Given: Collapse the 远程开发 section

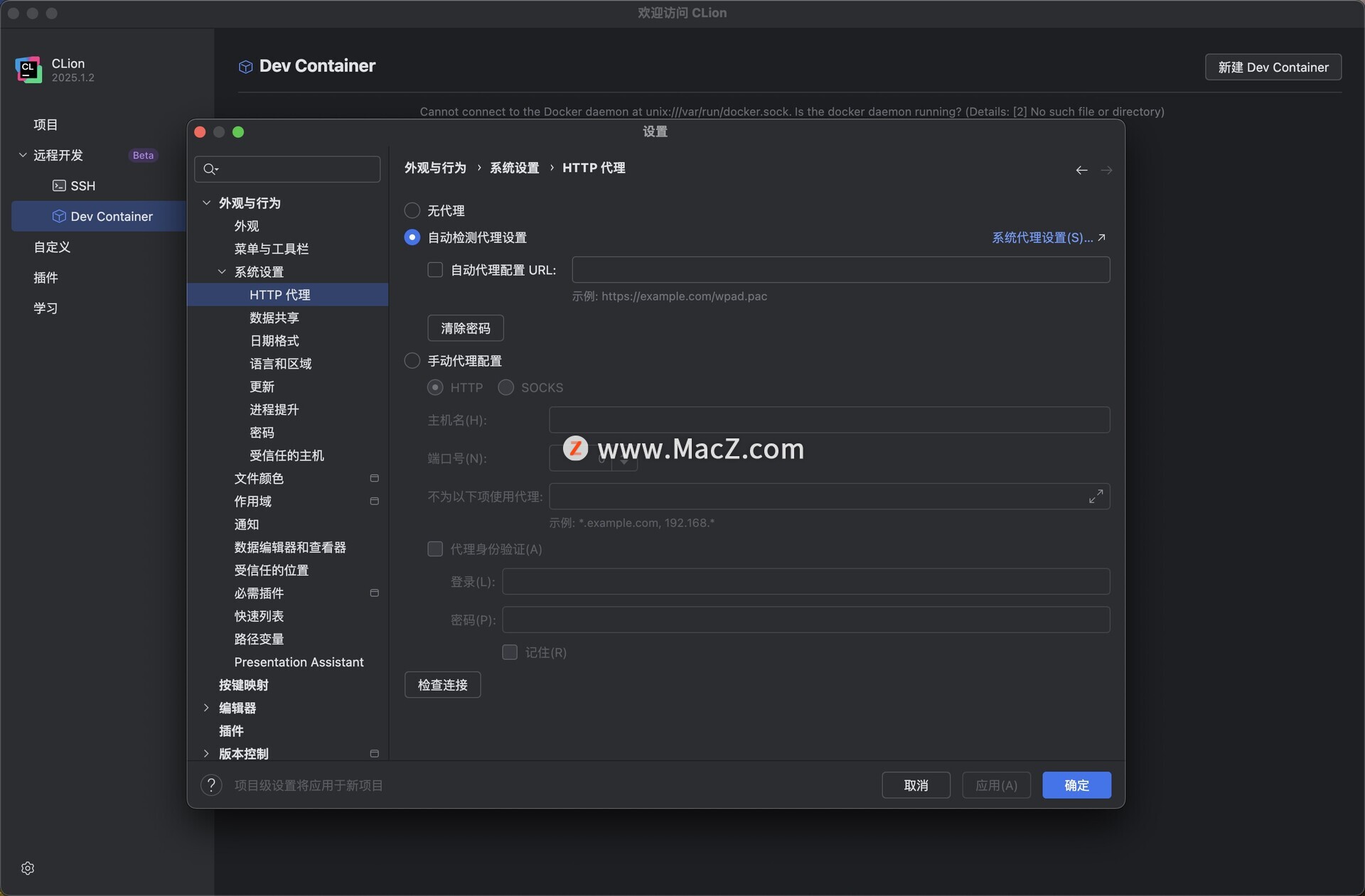Looking at the screenshot, I should pyautogui.click(x=23, y=155).
